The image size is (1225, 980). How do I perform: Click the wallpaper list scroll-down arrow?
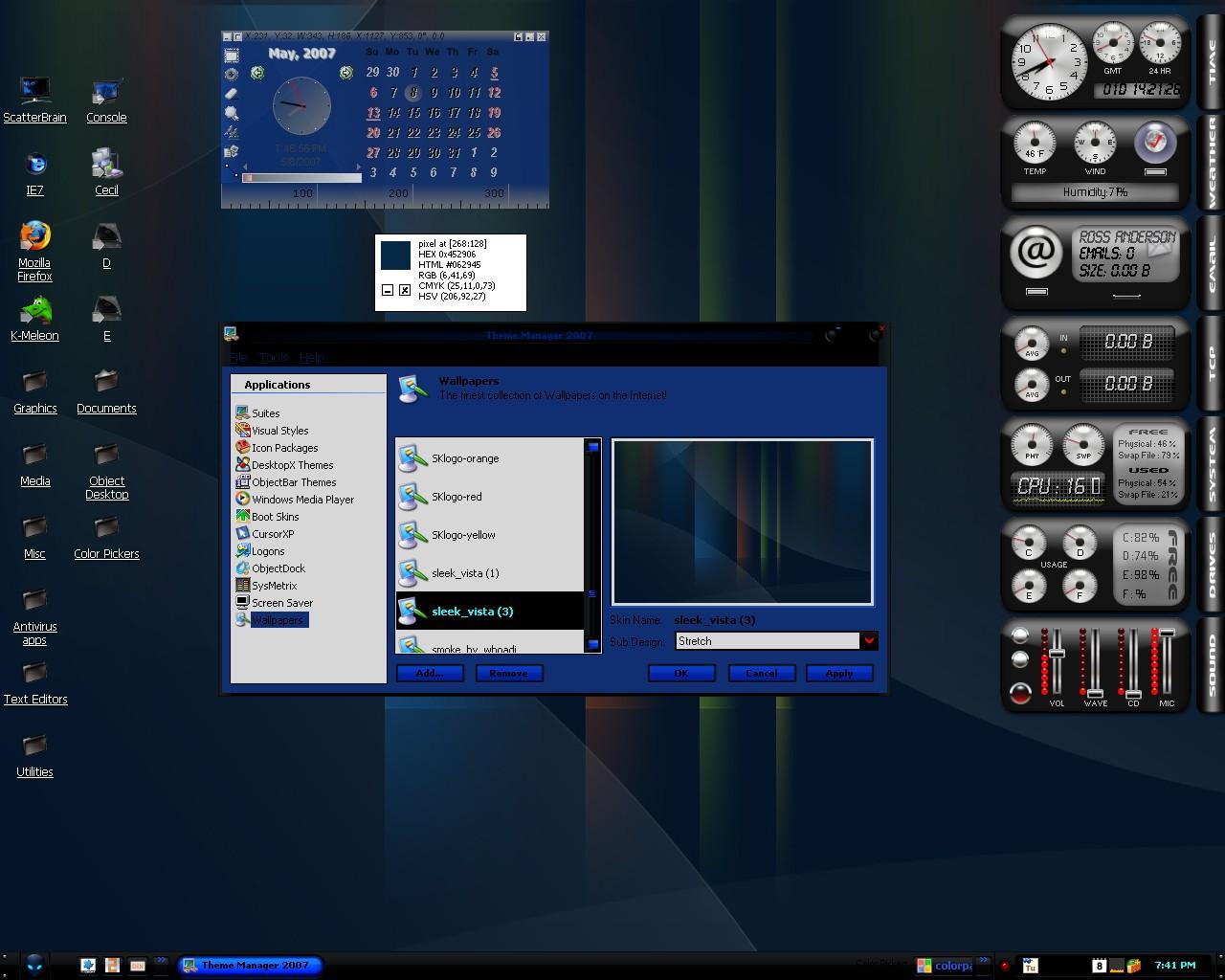[592, 644]
